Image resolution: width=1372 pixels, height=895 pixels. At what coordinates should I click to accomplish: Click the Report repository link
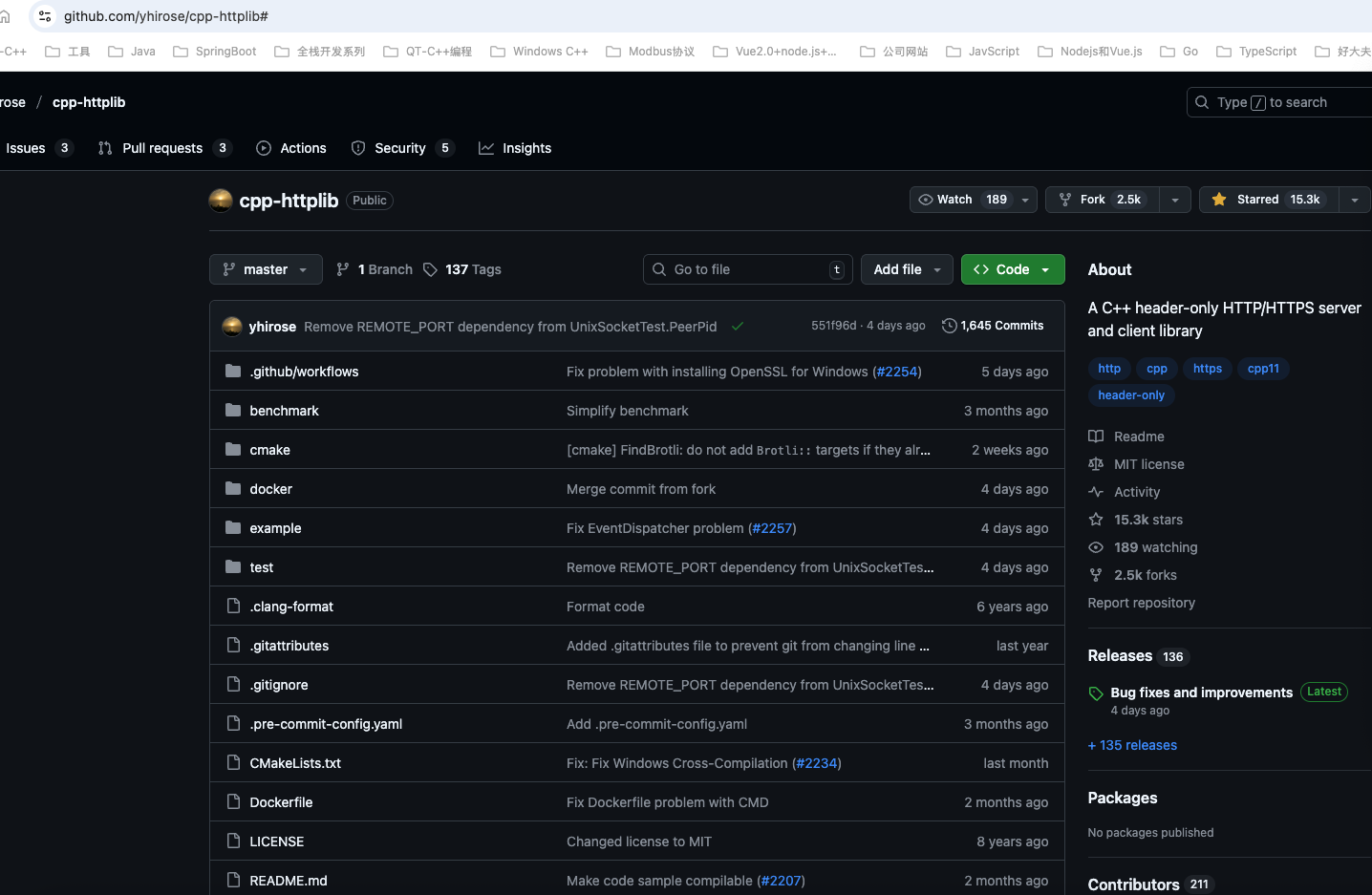pyautogui.click(x=1141, y=603)
